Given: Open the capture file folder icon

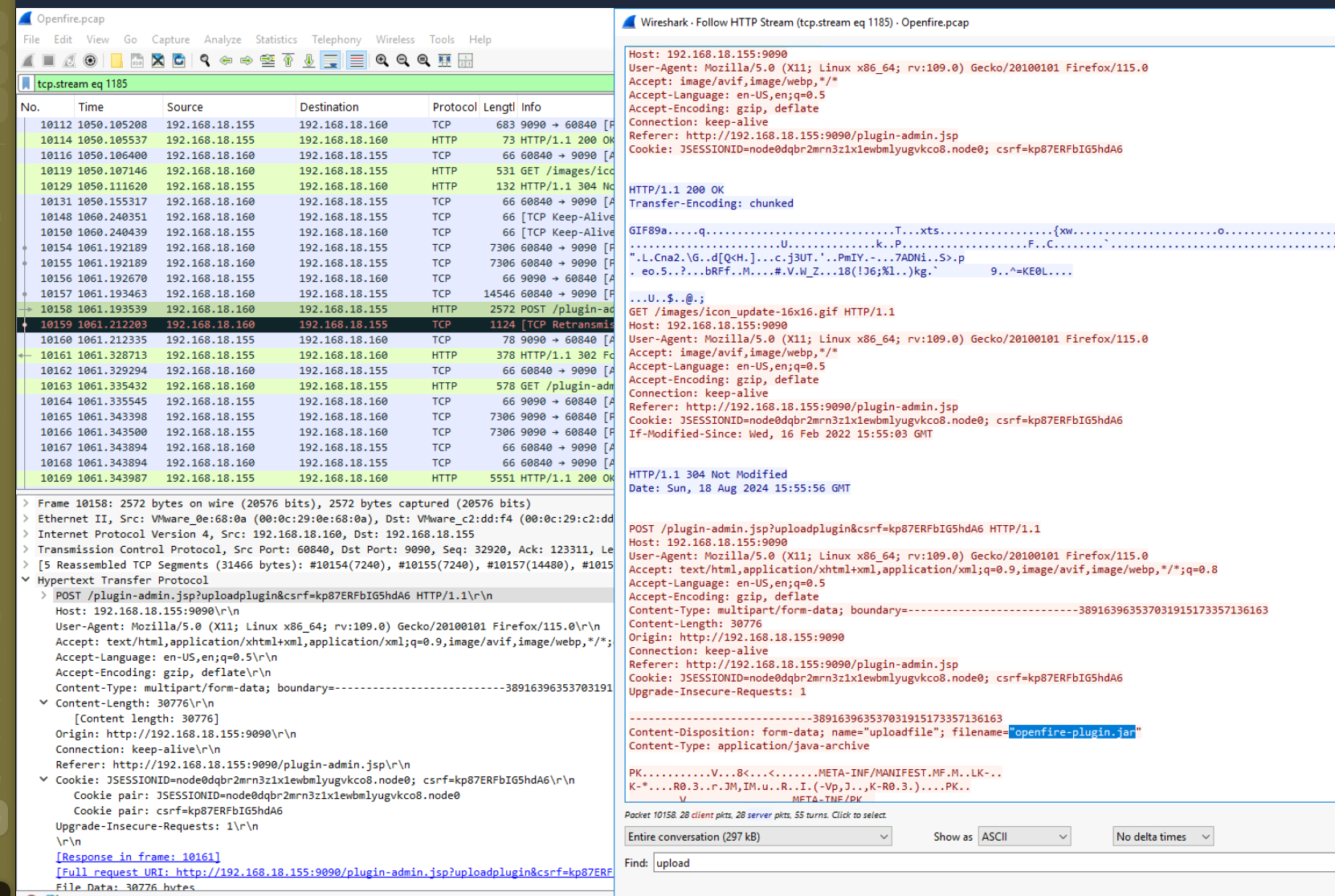Looking at the screenshot, I should coord(116,60).
